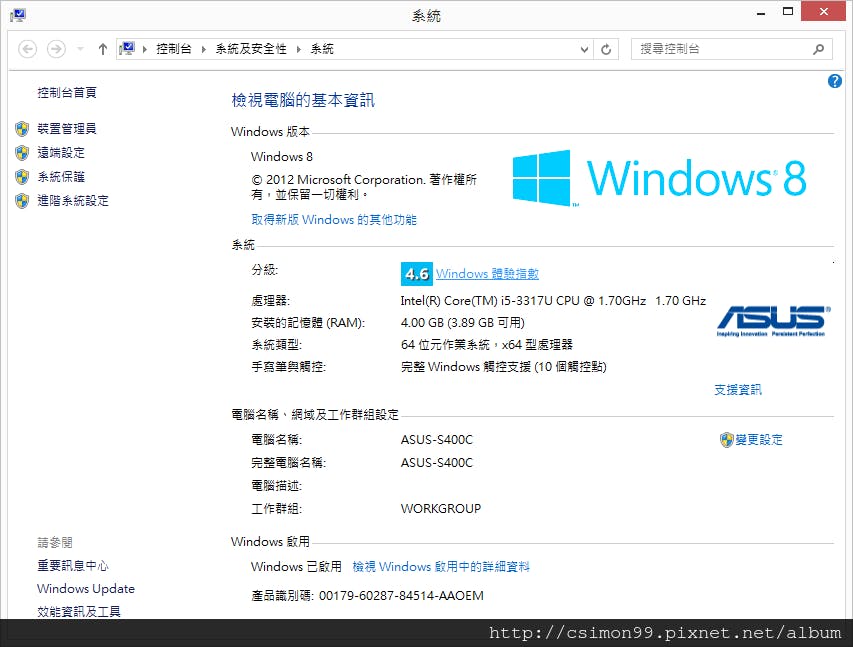Screen dimensions: 853x647
Task: Open recent locations dropdown beside Forward arrow
Action: coord(81,50)
